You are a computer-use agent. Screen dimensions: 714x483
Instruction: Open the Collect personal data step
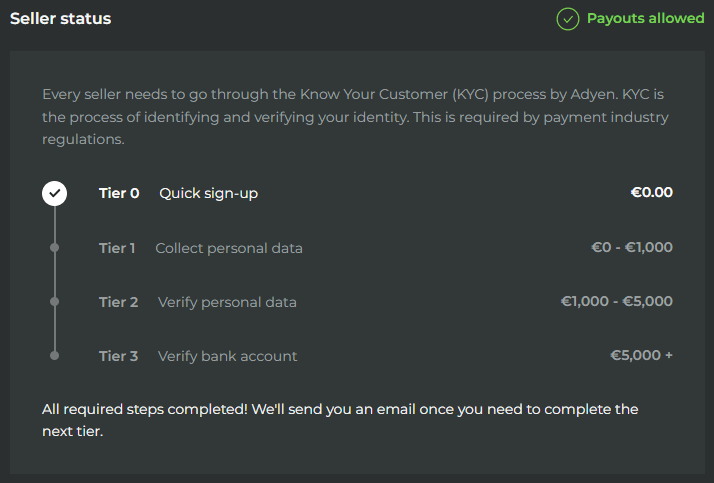228,248
